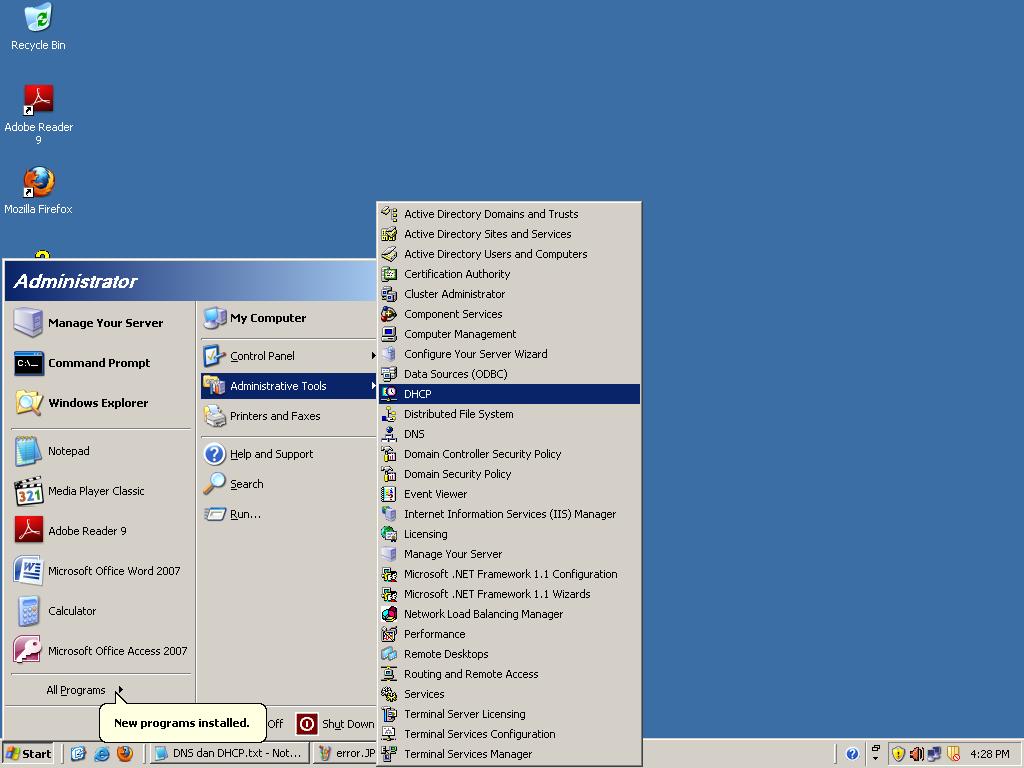Click the New programs installed balloon
The image size is (1024, 768).
pos(182,722)
